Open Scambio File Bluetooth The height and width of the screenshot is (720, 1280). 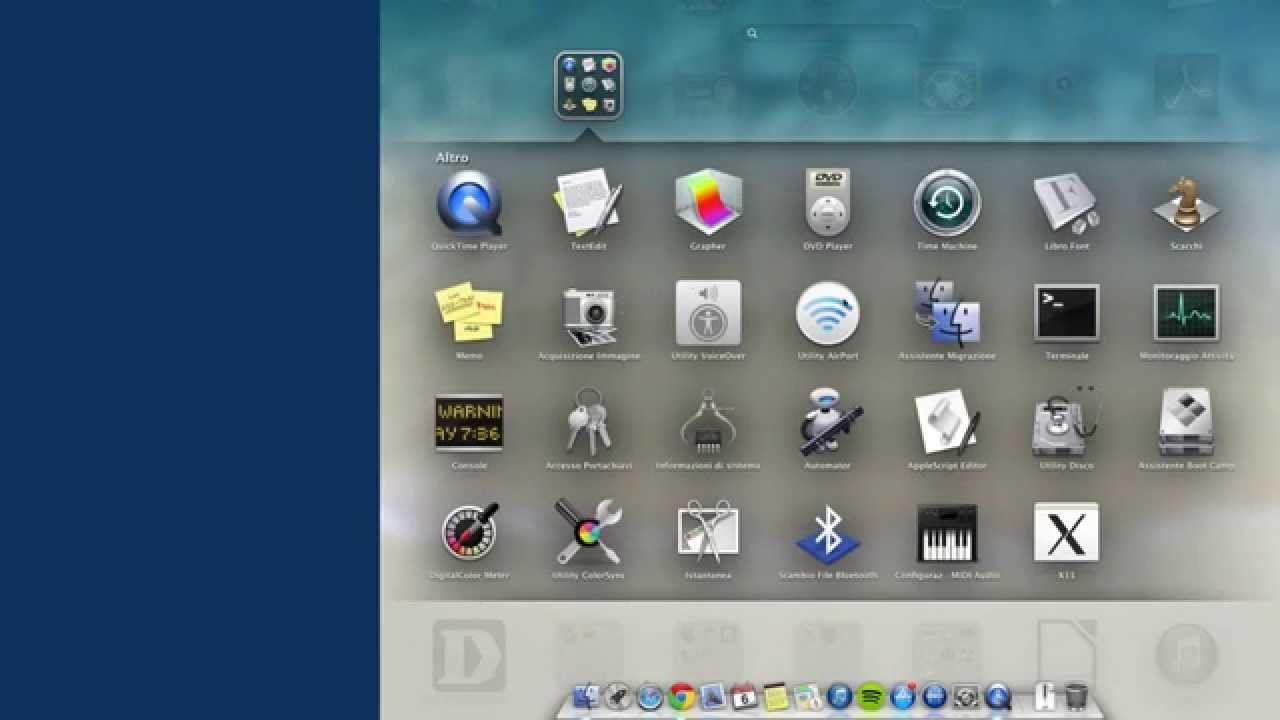(828, 534)
